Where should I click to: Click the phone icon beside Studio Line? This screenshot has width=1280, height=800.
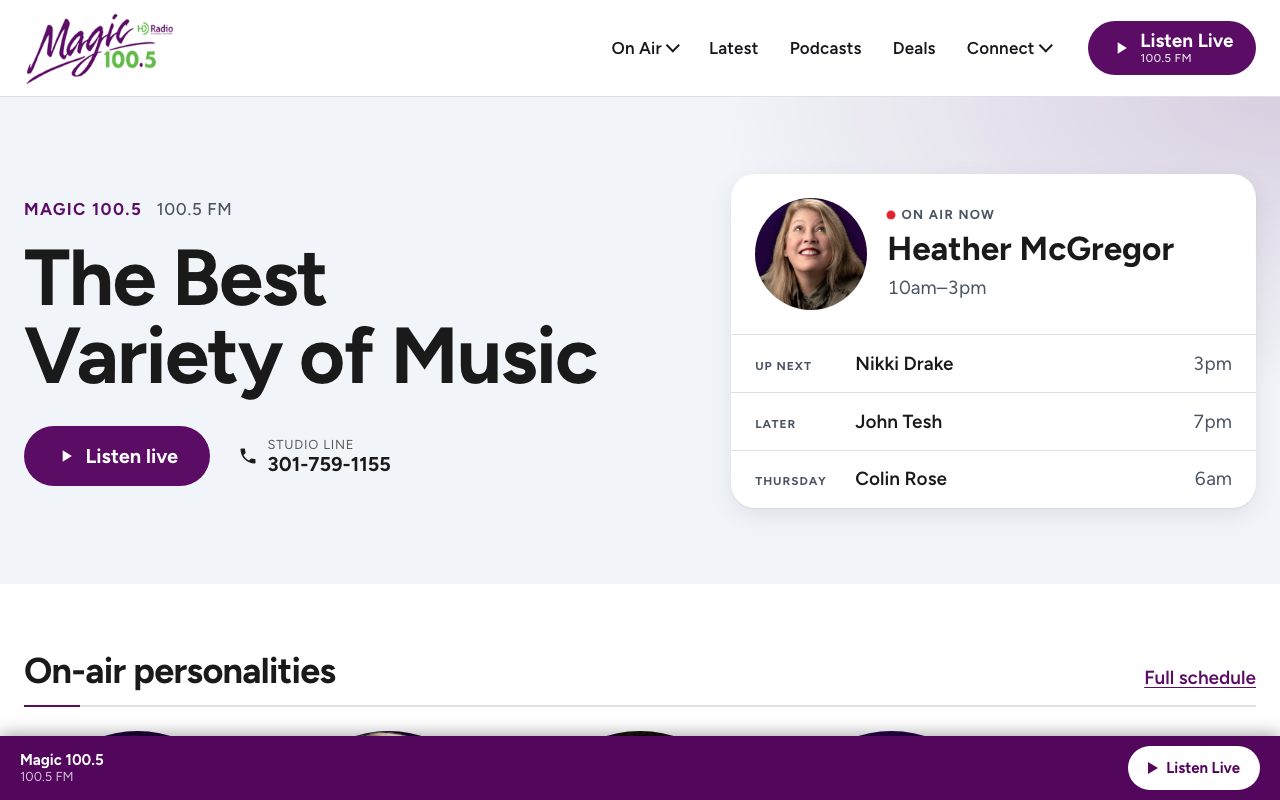[x=248, y=456]
